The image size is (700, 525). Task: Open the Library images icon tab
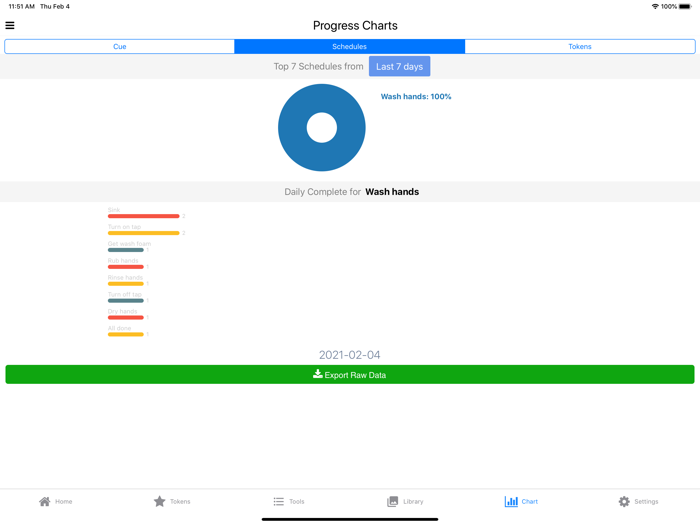(392, 501)
